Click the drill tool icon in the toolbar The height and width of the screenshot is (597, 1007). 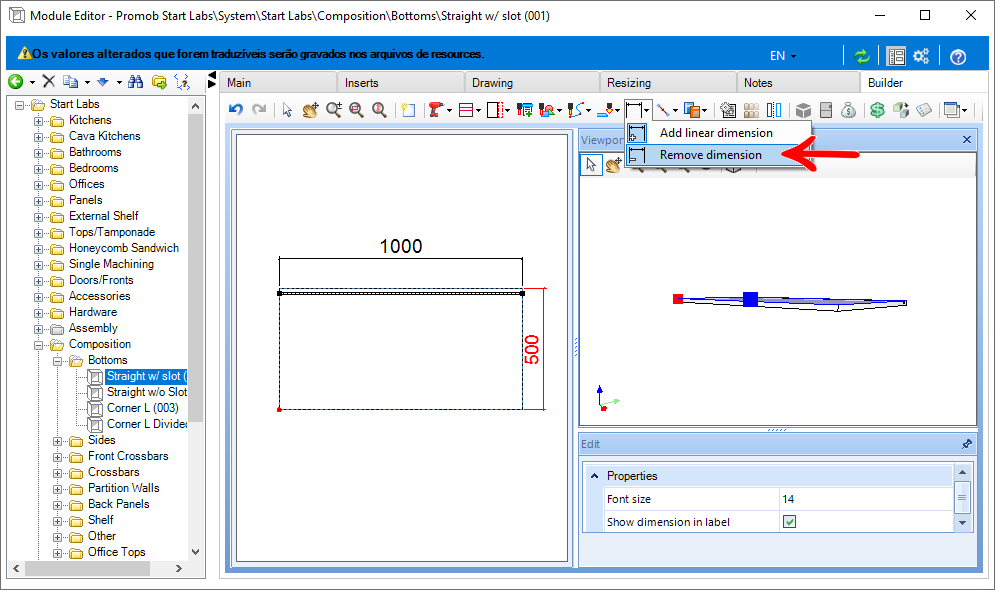436,110
